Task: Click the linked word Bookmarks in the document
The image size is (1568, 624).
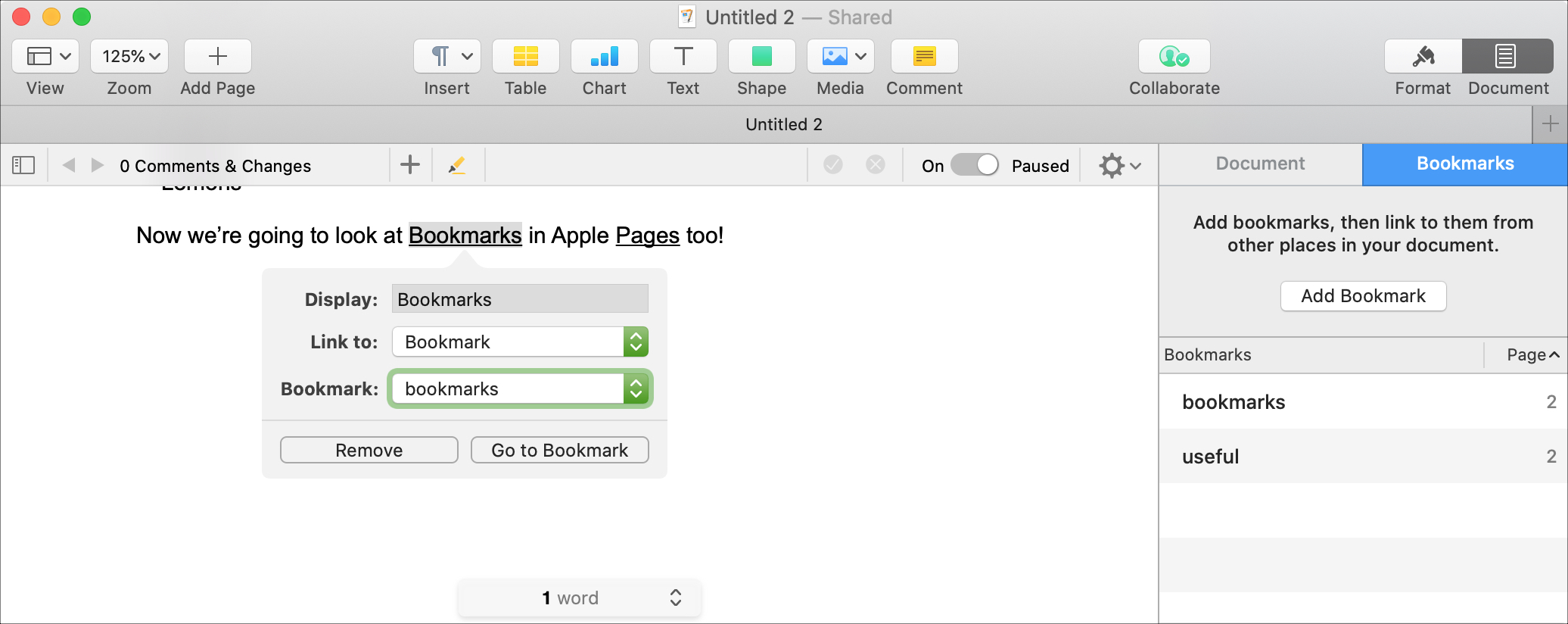Action: [x=465, y=236]
